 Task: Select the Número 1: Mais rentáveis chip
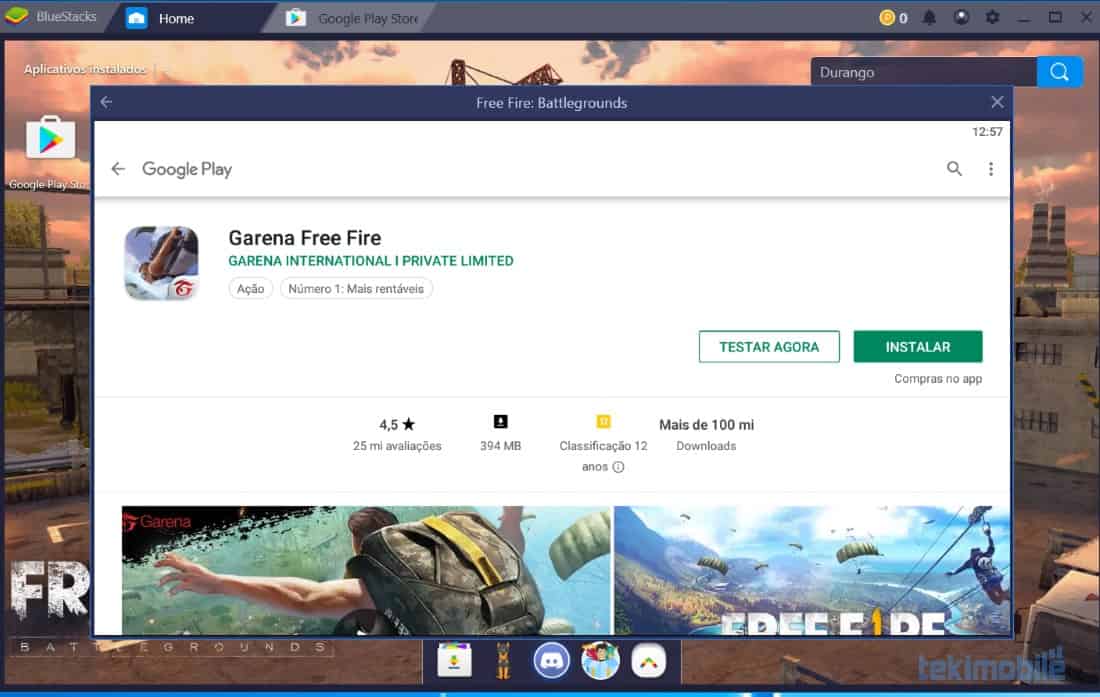[x=356, y=289]
